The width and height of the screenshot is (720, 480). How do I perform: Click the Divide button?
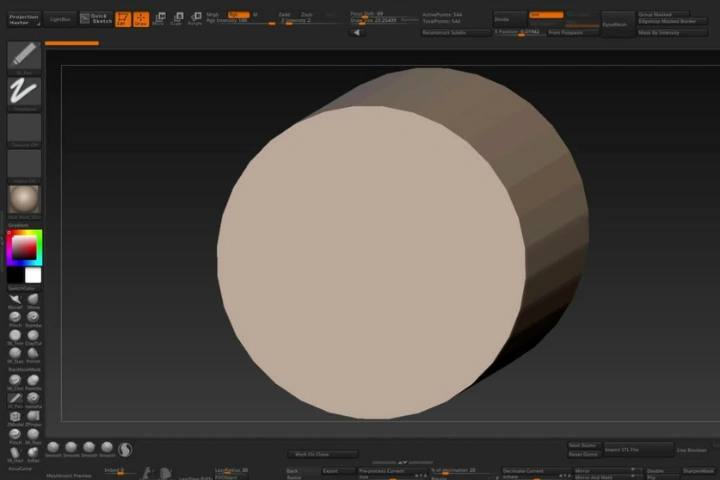click(510, 19)
